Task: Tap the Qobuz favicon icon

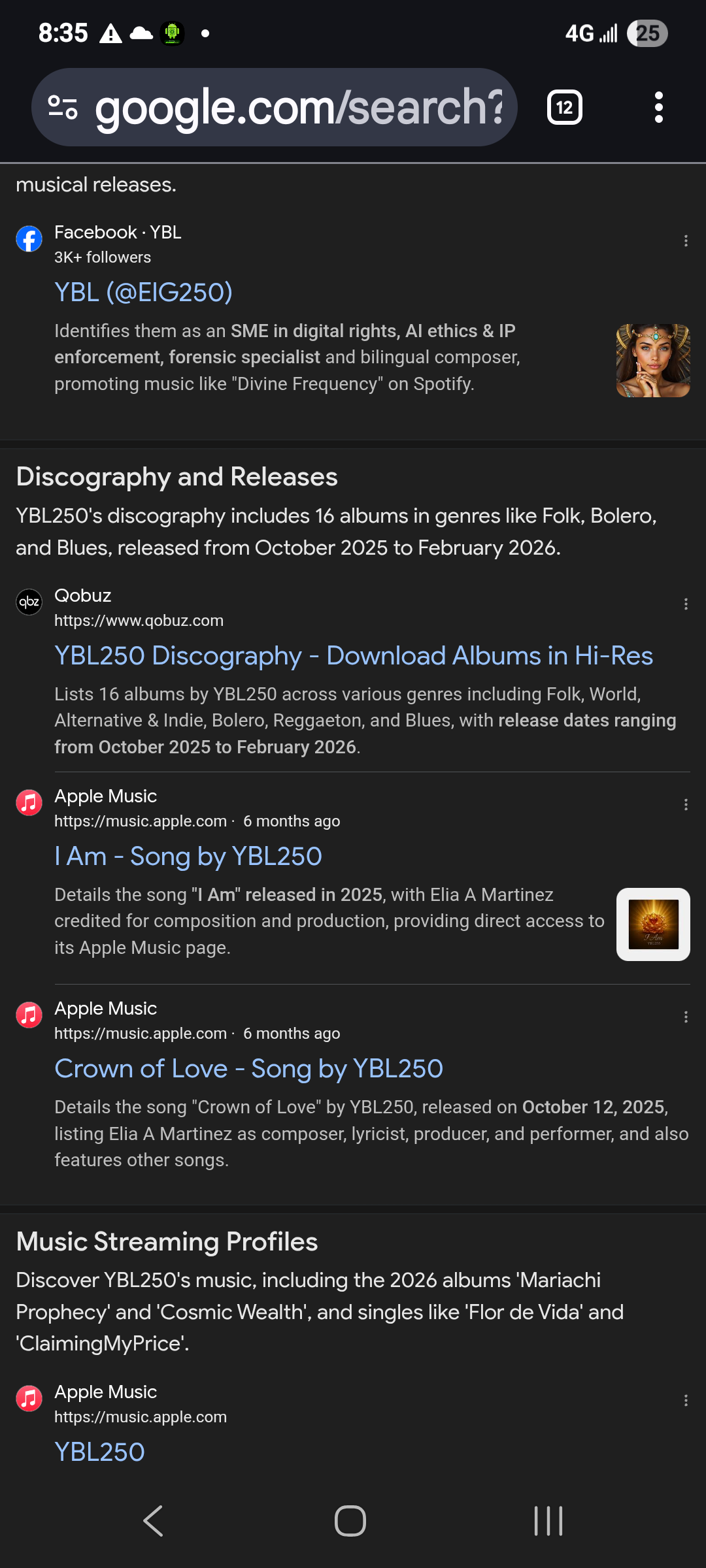Action: click(x=29, y=602)
